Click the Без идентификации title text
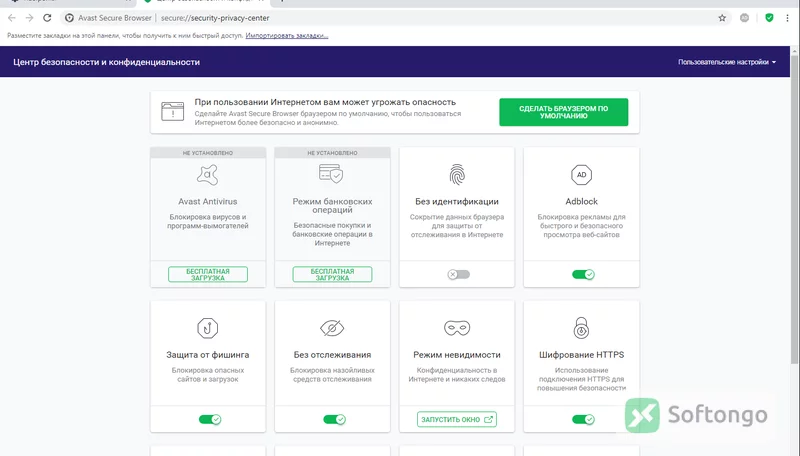Screen dimensions: 800x456 pos(457,201)
